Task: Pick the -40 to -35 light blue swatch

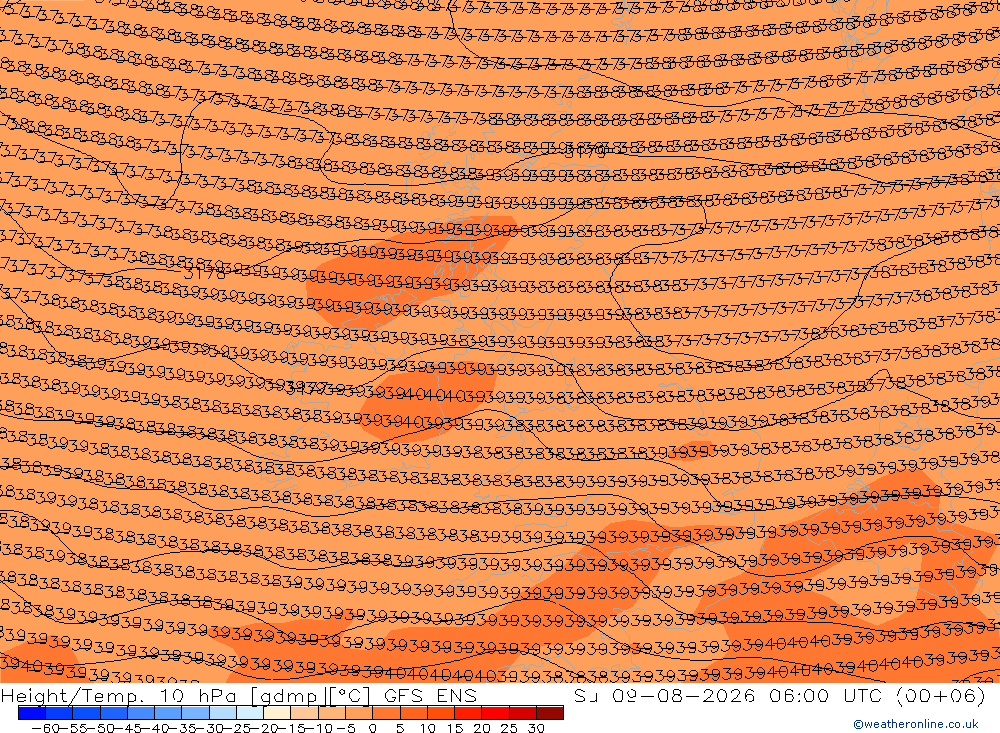Action: (168, 713)
